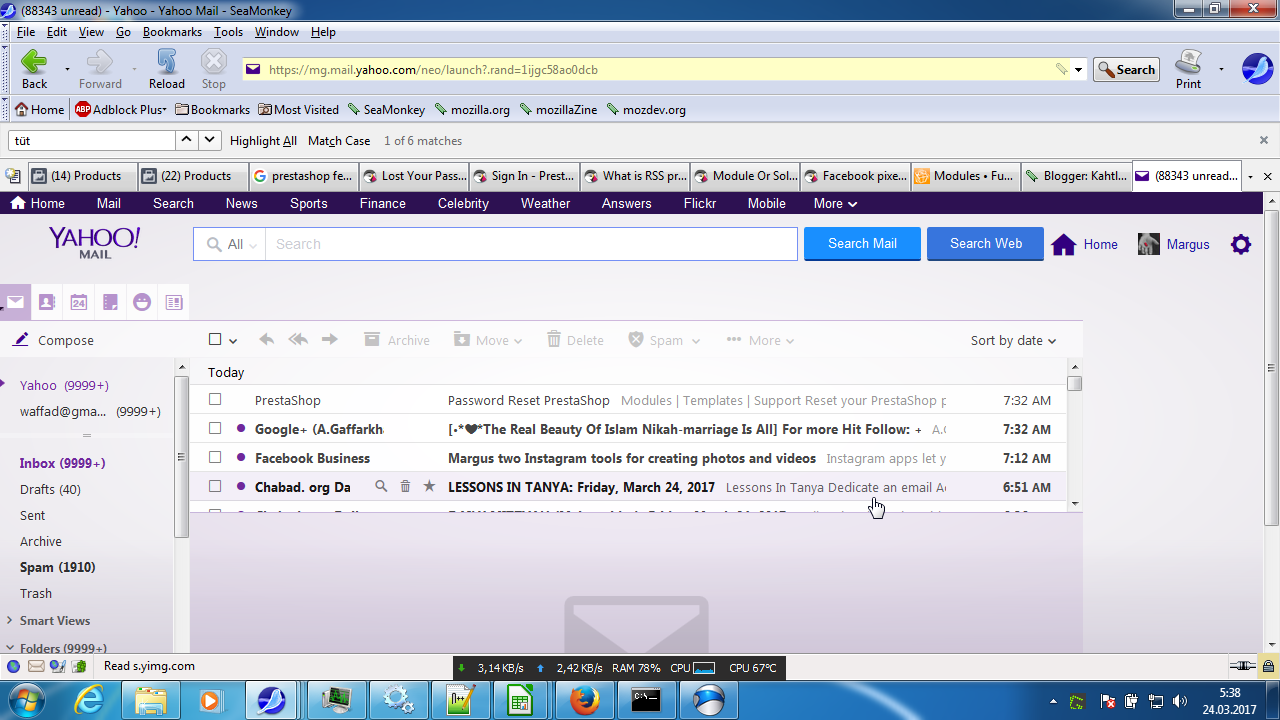Click the Search Mail button
The height and width of the screenshot is (720, 1280).
(862, 244)
